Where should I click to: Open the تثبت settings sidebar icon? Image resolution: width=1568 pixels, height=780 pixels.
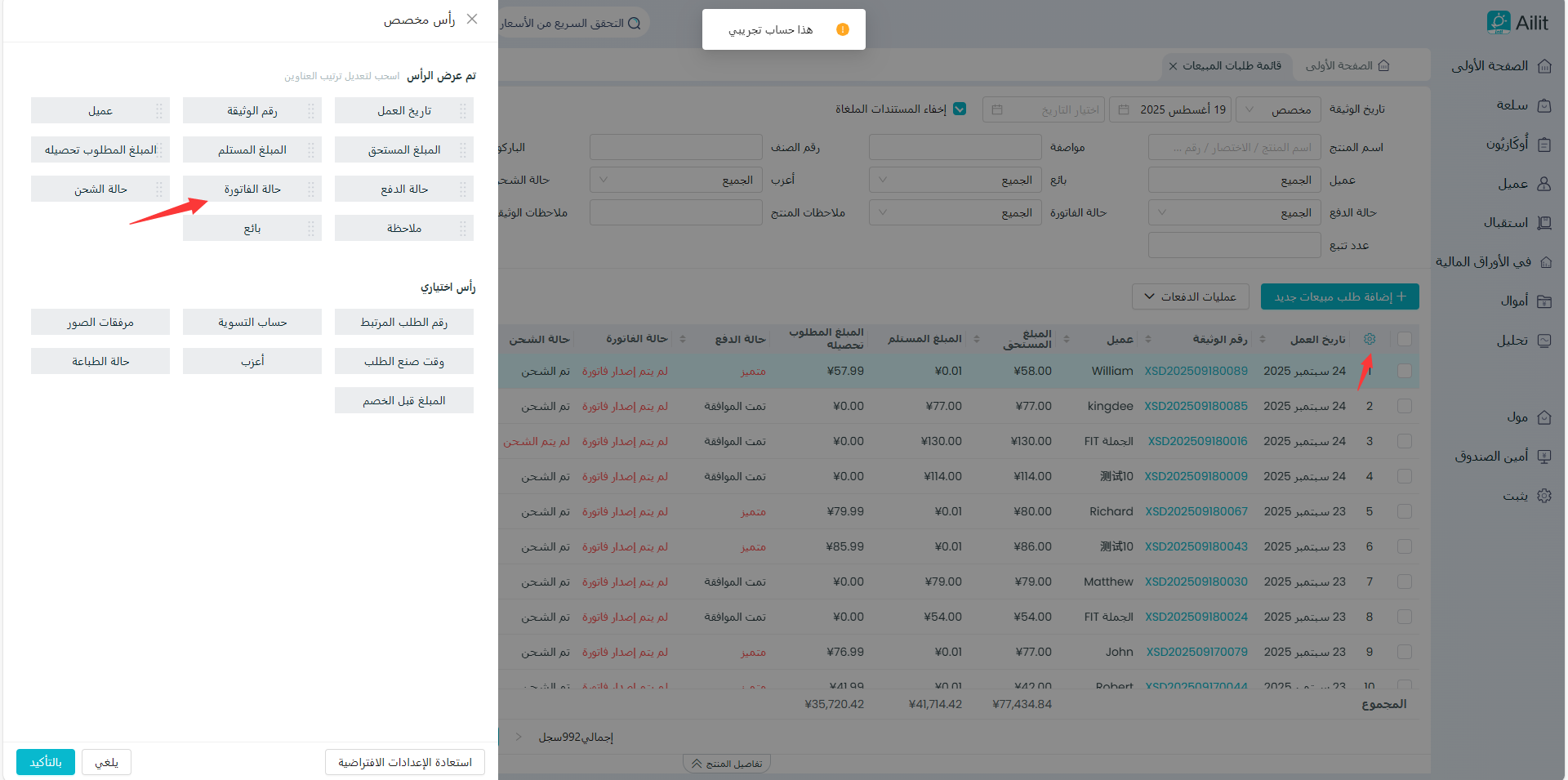click(x=1543, y=496)
